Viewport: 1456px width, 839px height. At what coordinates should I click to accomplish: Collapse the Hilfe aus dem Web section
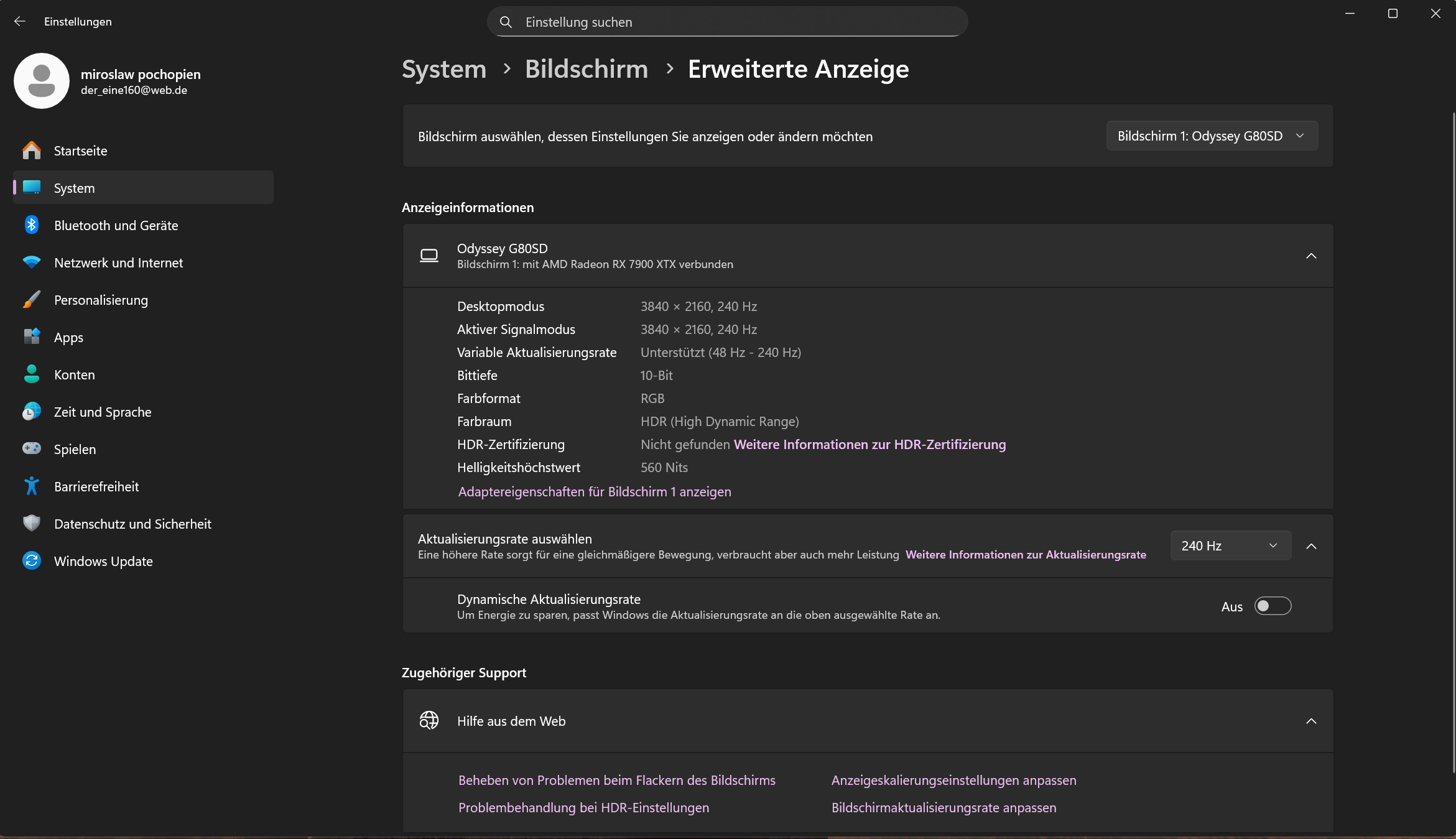(x=1311, y=721)
